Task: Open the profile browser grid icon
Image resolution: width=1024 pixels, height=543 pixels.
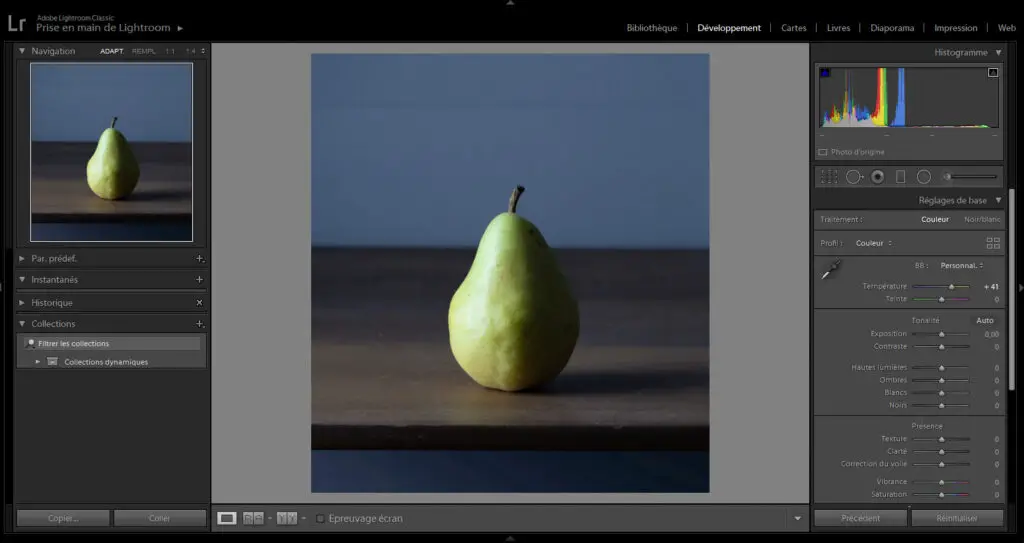Action: pos(993,243)
